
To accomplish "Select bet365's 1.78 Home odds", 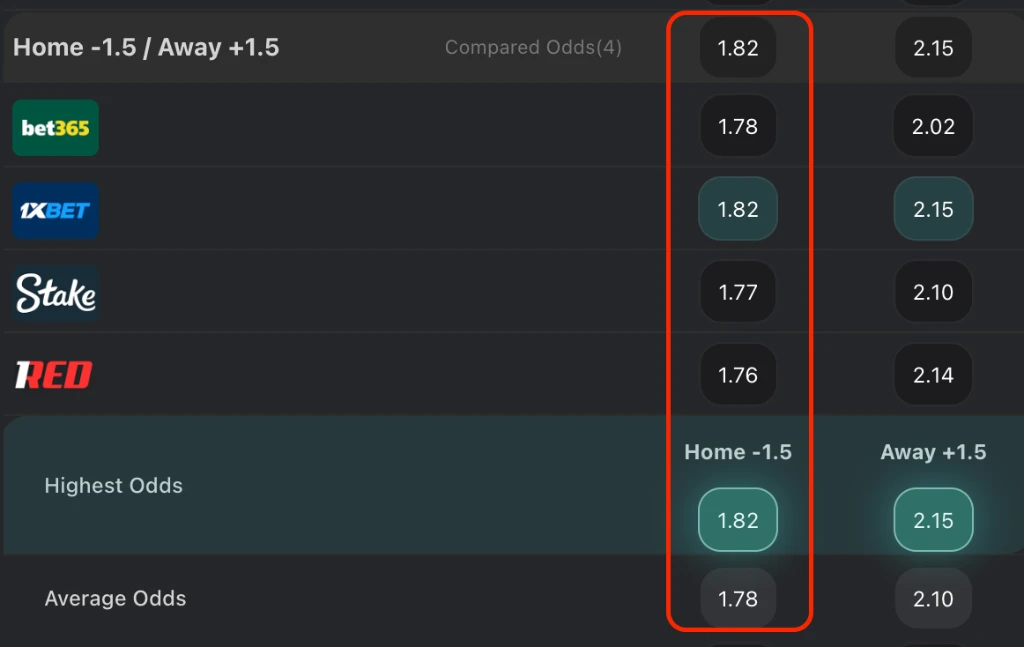I will (737, 127).
